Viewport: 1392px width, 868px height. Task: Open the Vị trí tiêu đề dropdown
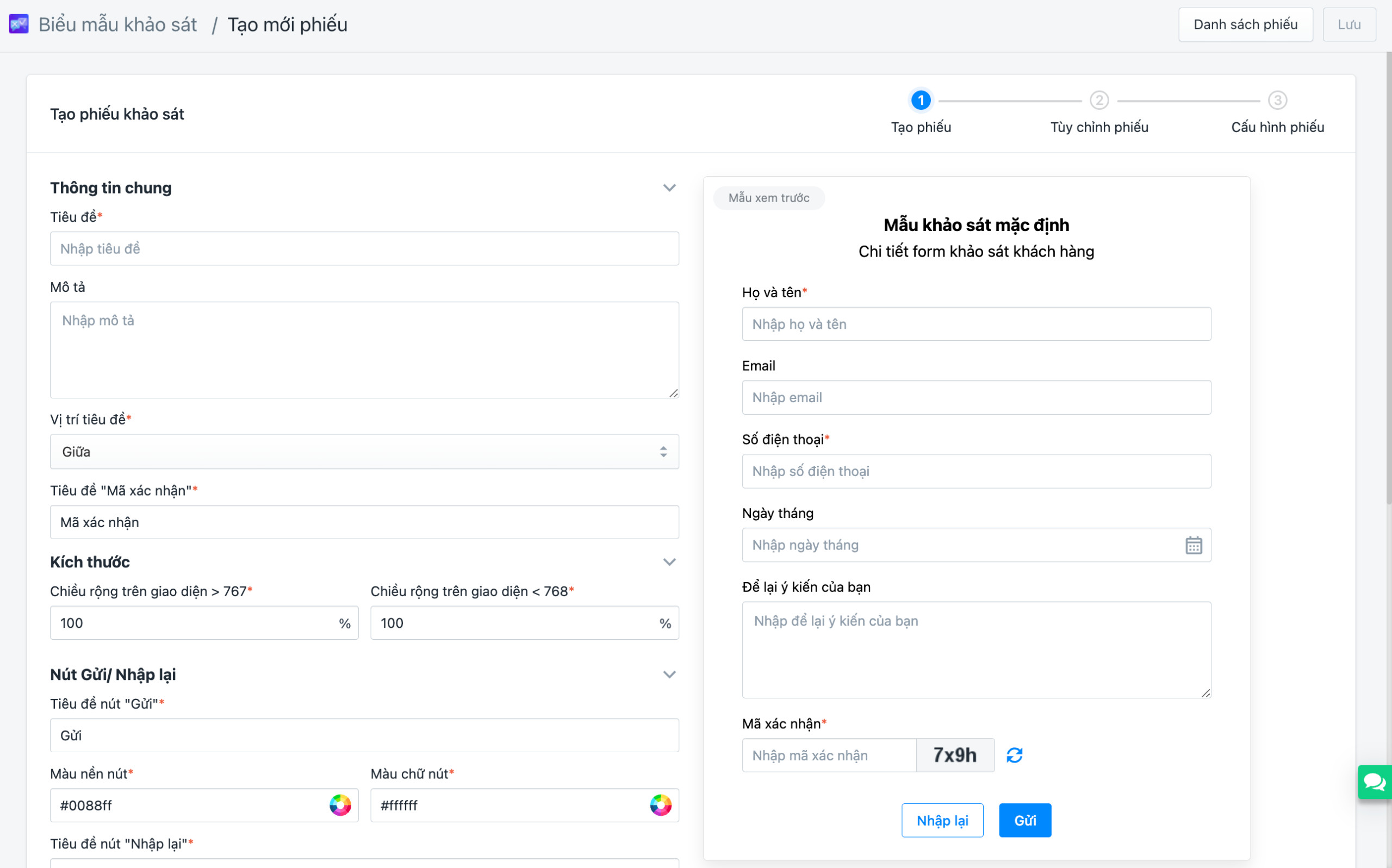[x=364, y=452]
